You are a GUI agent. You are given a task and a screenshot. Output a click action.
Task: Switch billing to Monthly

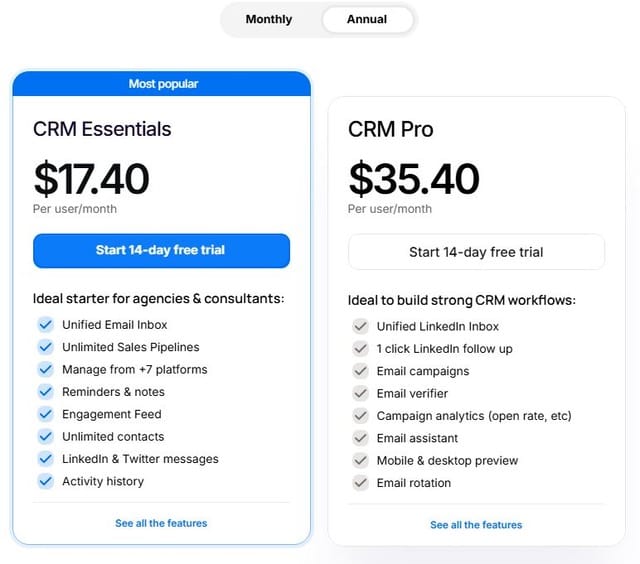[269, 19]
